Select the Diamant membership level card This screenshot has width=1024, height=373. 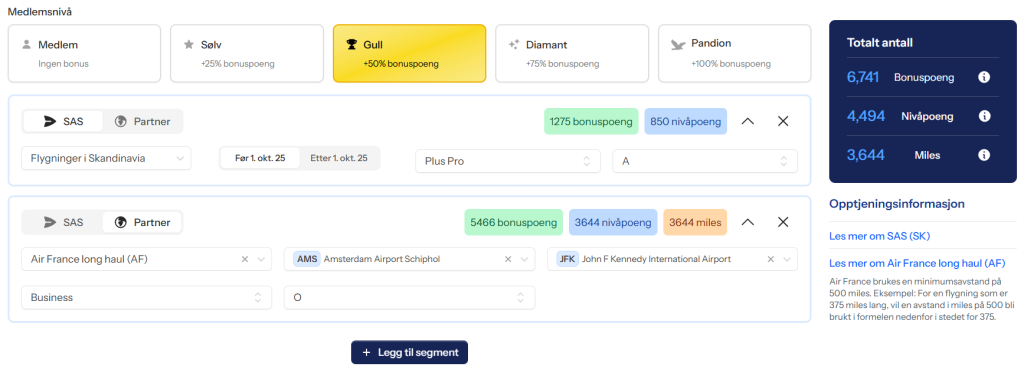pos(572,54)
